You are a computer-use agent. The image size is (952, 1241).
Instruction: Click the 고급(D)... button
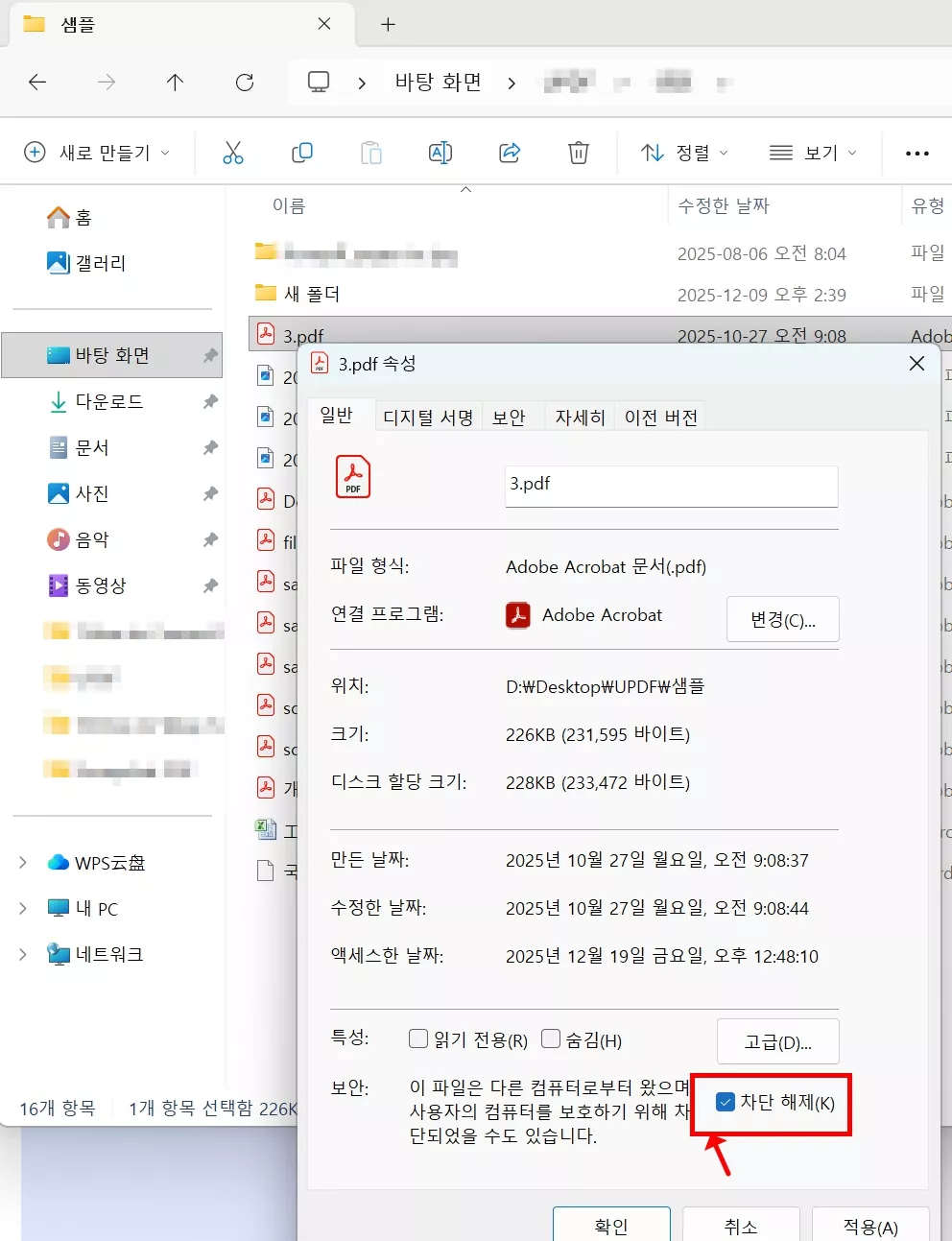pos(777,1040)
